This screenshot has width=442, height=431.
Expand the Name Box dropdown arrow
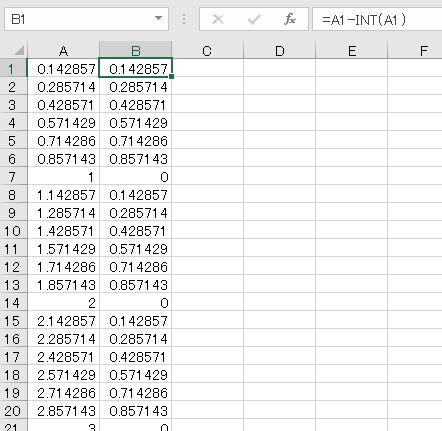click(x=159, y=18)
